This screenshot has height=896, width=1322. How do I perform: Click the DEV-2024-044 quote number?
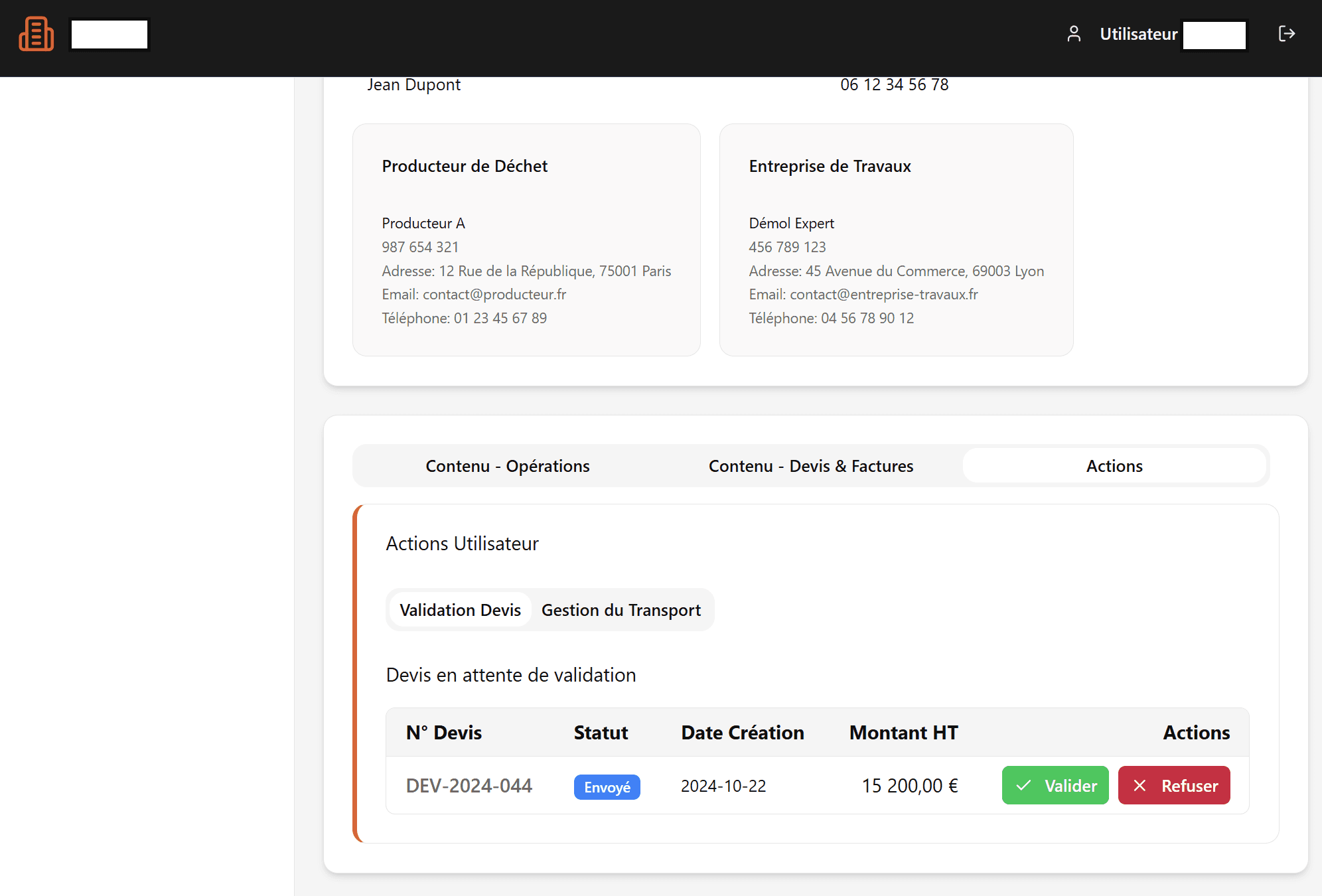[x=469, y=786]
